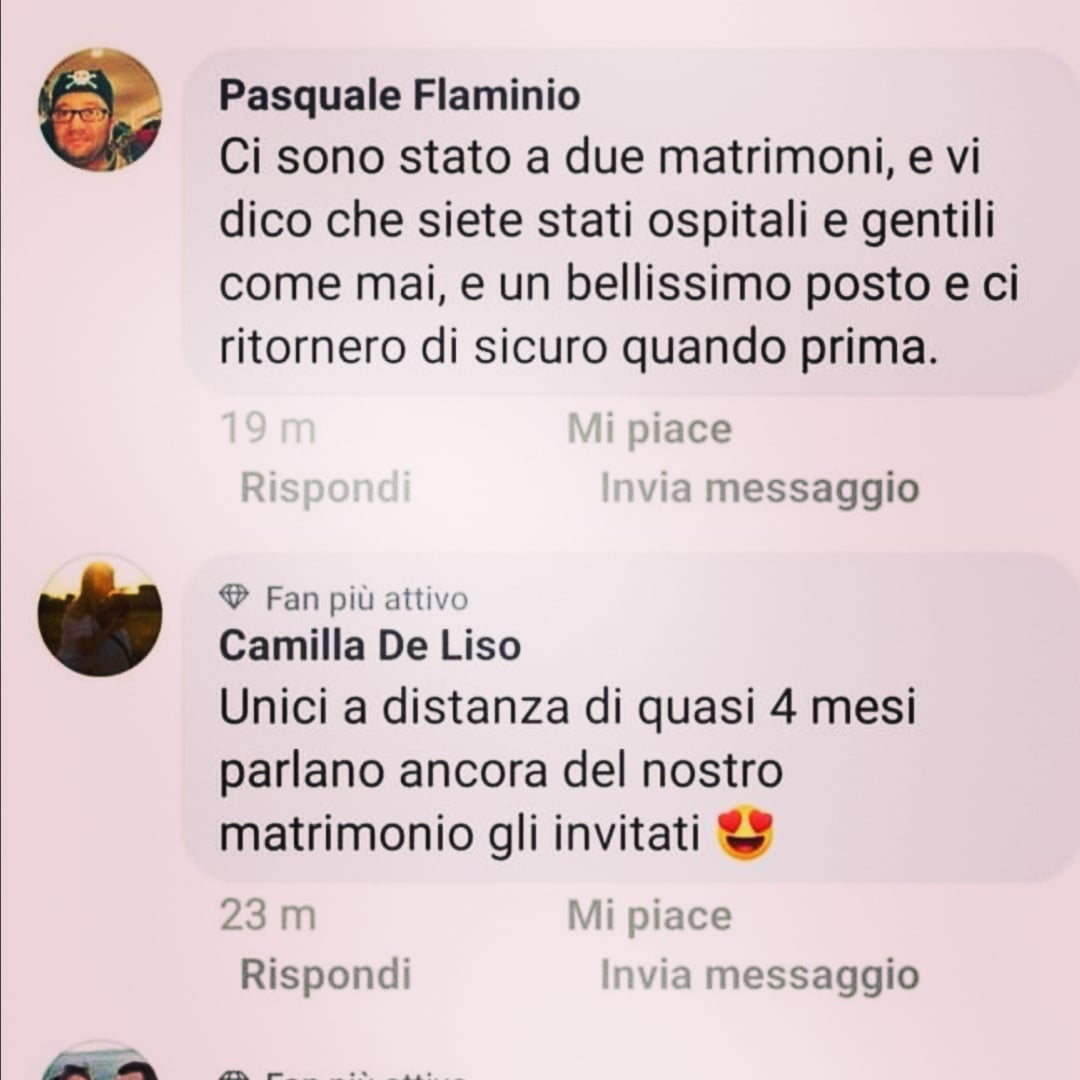Click the name Pasquale Flaminio
Screen dimensions: 1080x1080
(399, 95)
